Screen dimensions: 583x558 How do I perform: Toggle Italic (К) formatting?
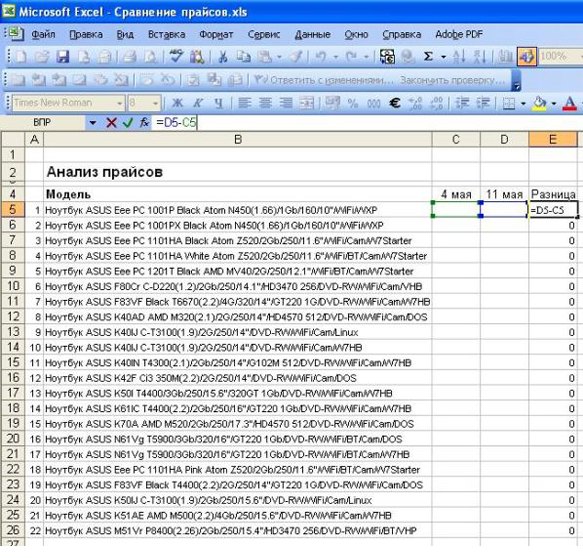pyautogui.click(x=198, y=103)
